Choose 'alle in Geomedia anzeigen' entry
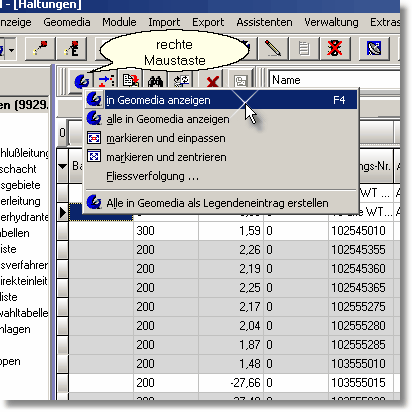Screen dimensions: 412x412 point(221,119)
